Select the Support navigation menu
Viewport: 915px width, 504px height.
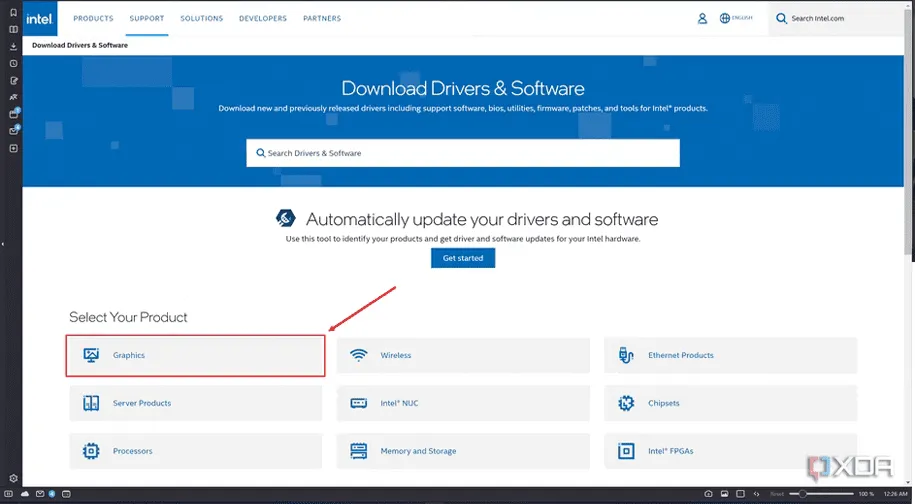146,18
